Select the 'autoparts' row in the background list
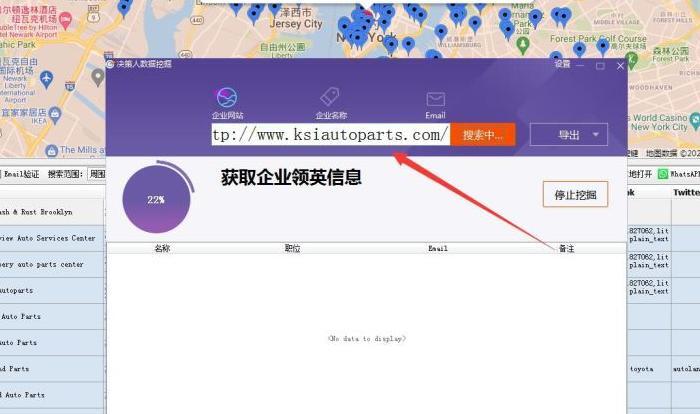Viewport: 700px width, 414px height. [52, 290]
